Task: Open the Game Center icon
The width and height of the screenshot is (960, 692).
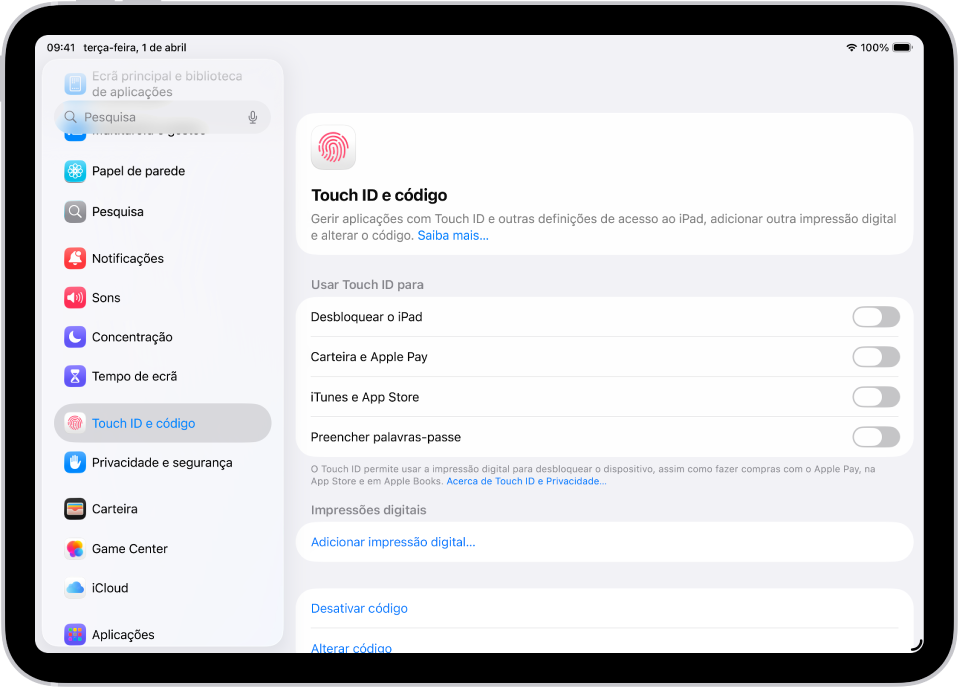Action: pyautogui.click(x=74, y=548)
